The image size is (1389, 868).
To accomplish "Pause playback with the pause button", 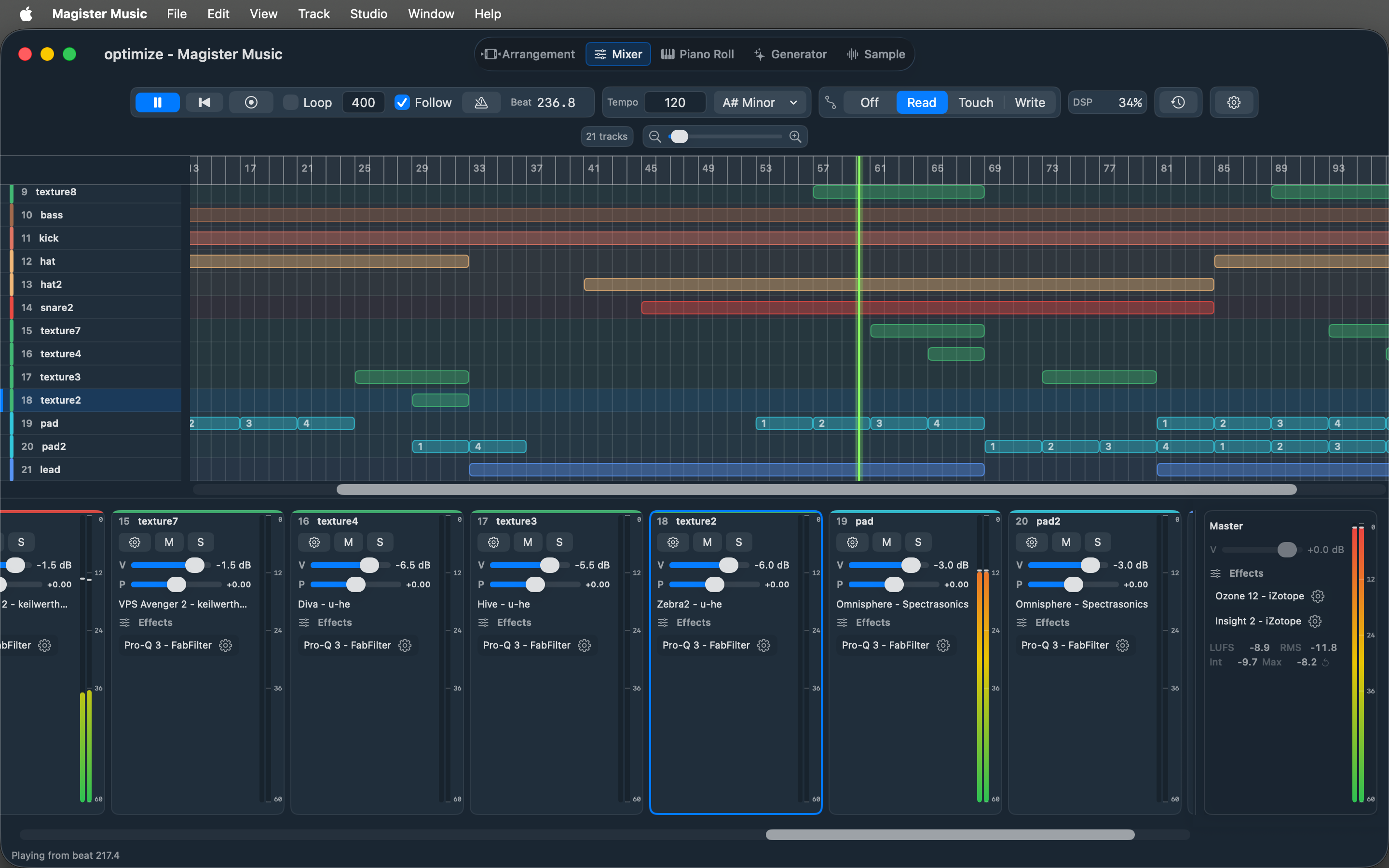I will 157,102.
